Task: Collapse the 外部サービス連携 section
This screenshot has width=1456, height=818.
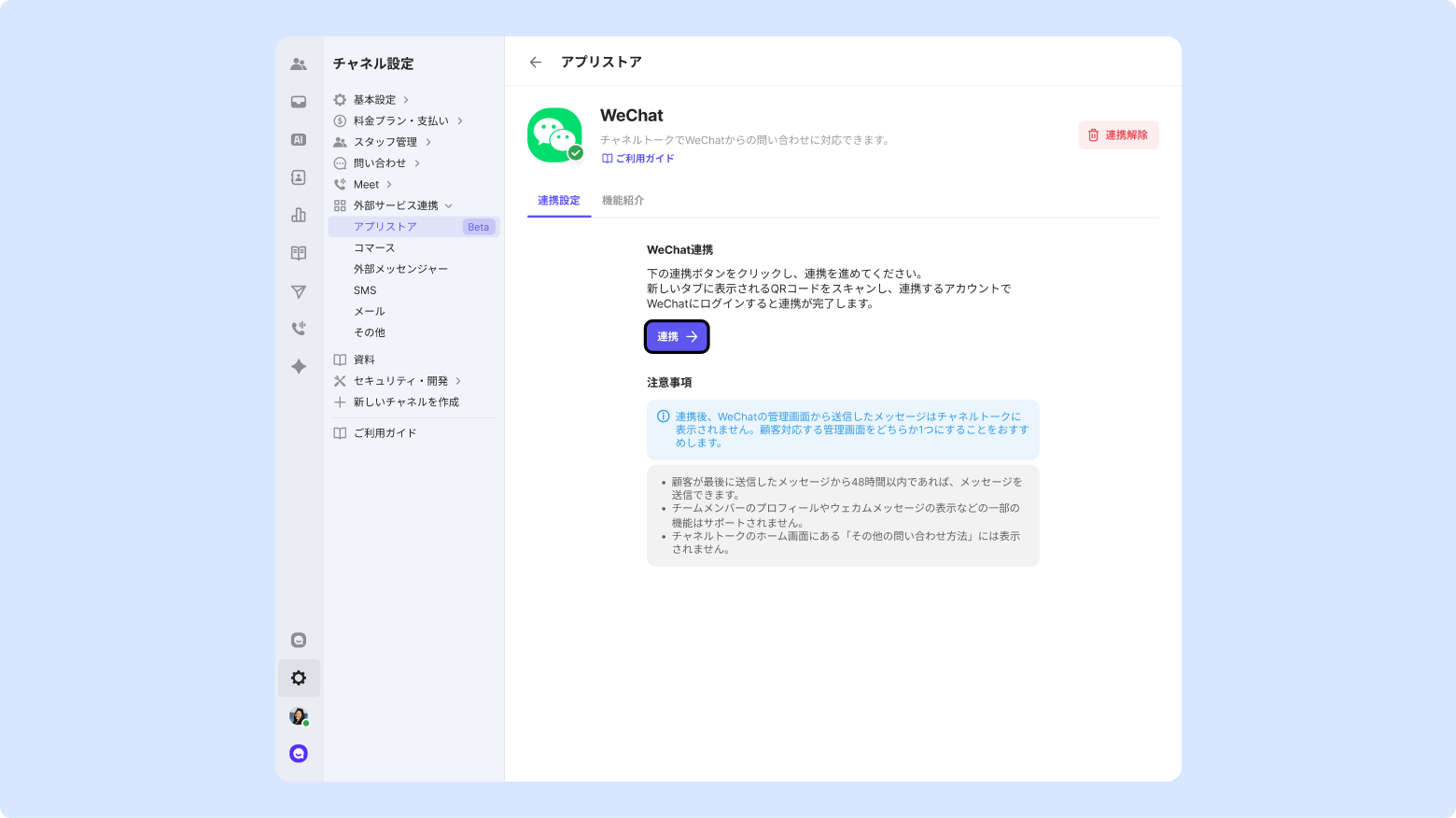Action: (x=449, y=205)
